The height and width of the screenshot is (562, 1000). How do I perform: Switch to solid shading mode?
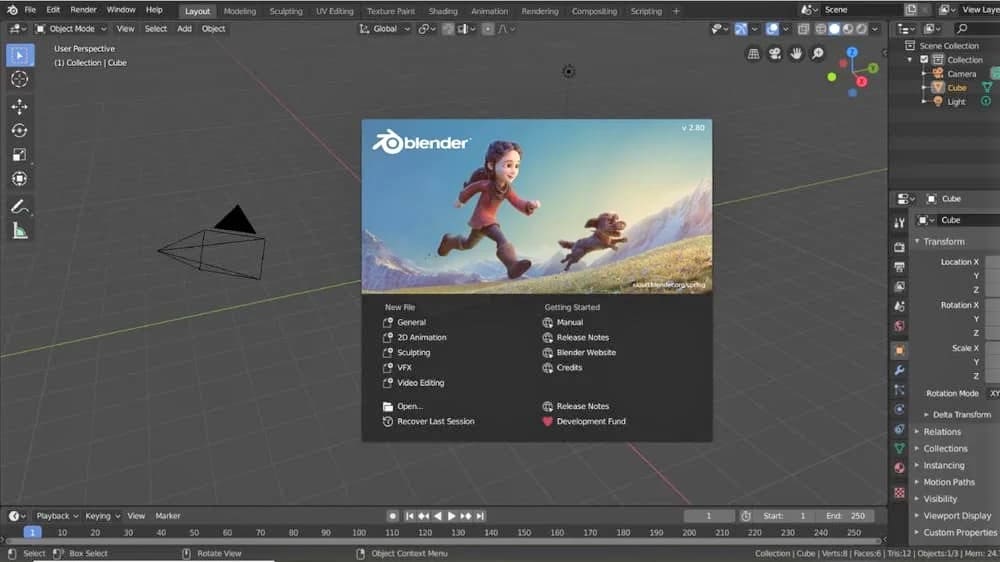click(x=834, y=29)
